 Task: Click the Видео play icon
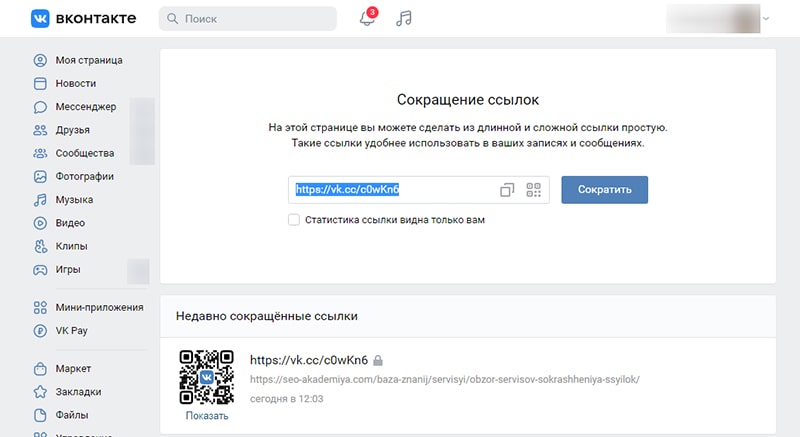pos(40,223)
